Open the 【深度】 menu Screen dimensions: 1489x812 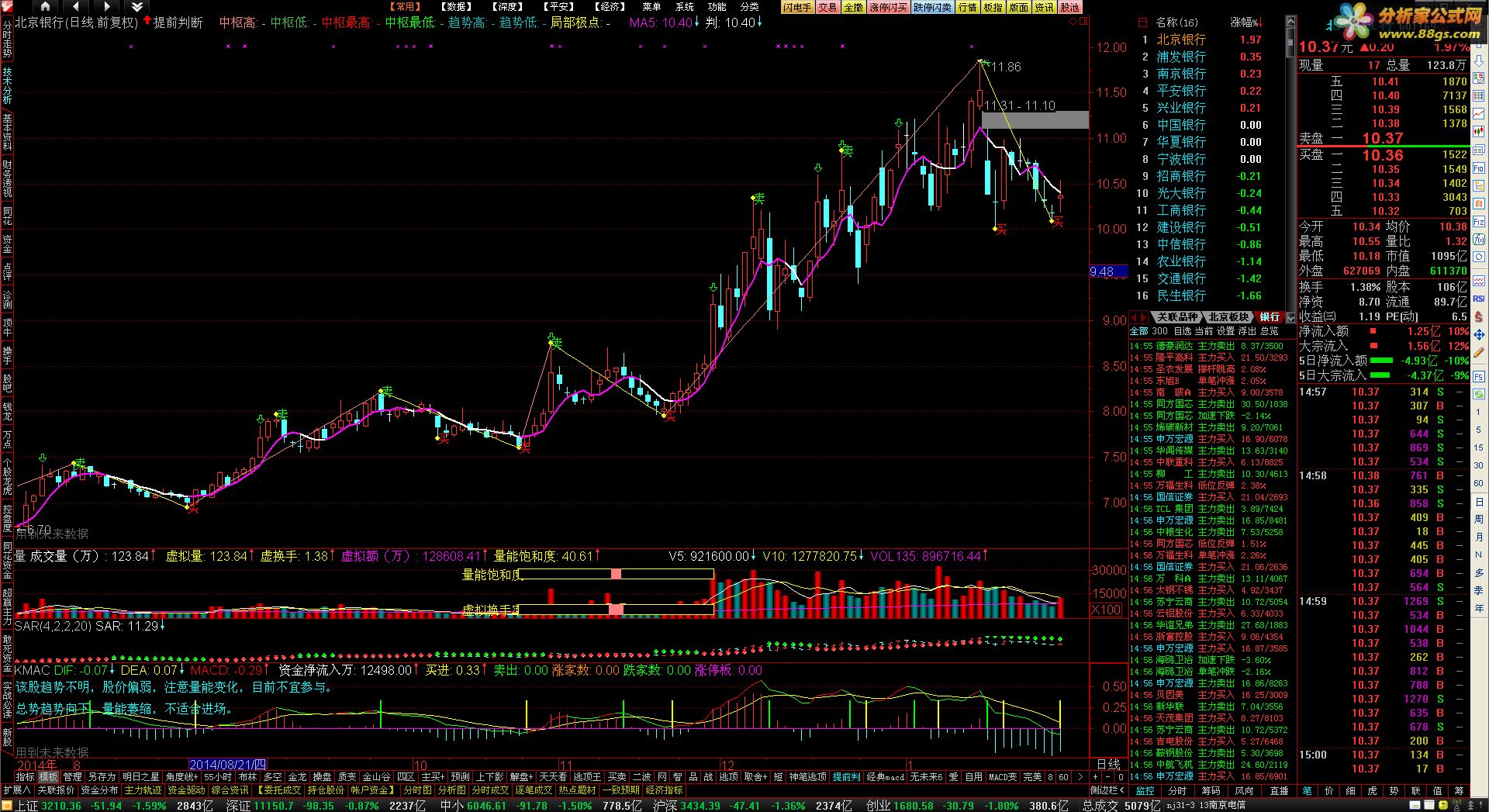coord(509,7)
